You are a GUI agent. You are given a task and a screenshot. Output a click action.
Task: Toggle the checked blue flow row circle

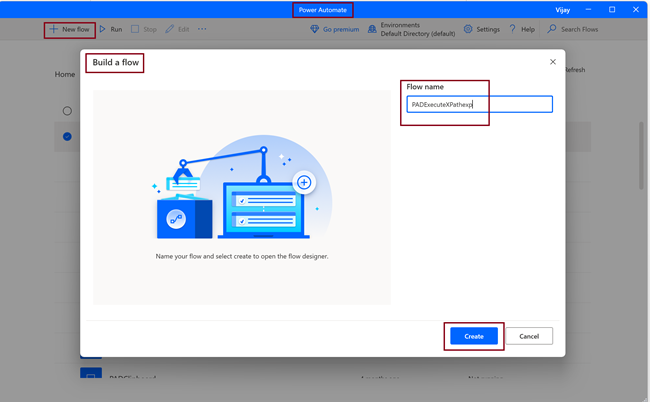click(67, 136)
